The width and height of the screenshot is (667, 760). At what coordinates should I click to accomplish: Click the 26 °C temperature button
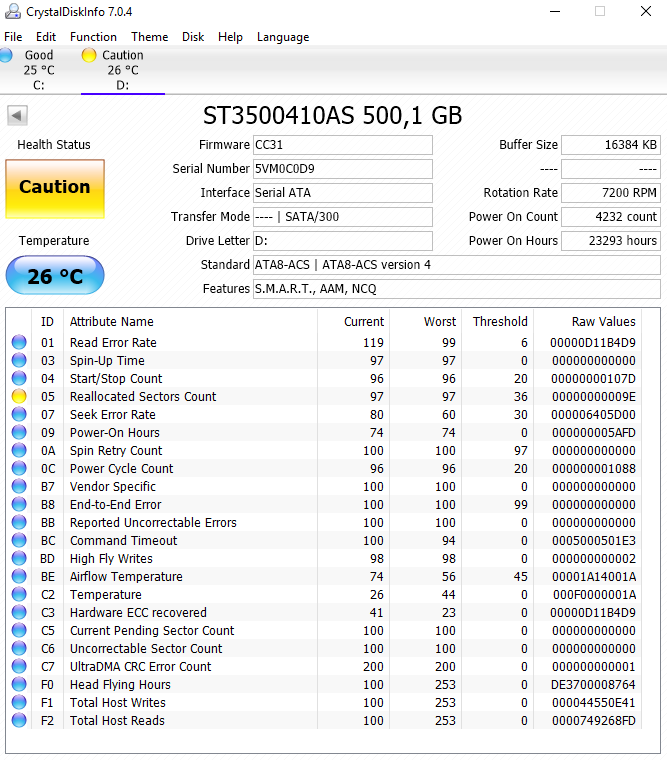coord(55,275)
